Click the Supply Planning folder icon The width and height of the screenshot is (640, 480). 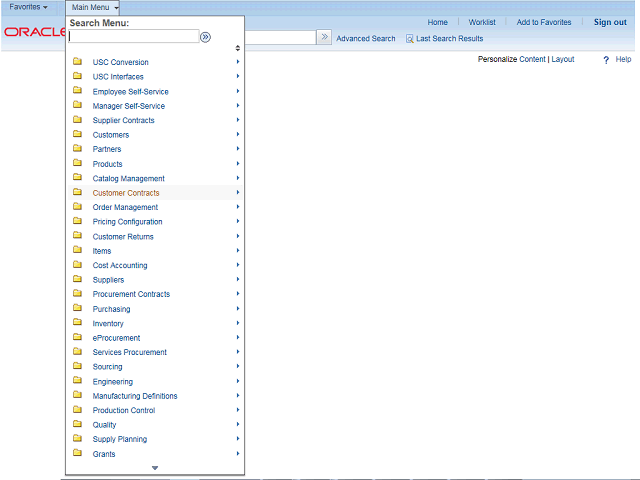pos(77,438)
